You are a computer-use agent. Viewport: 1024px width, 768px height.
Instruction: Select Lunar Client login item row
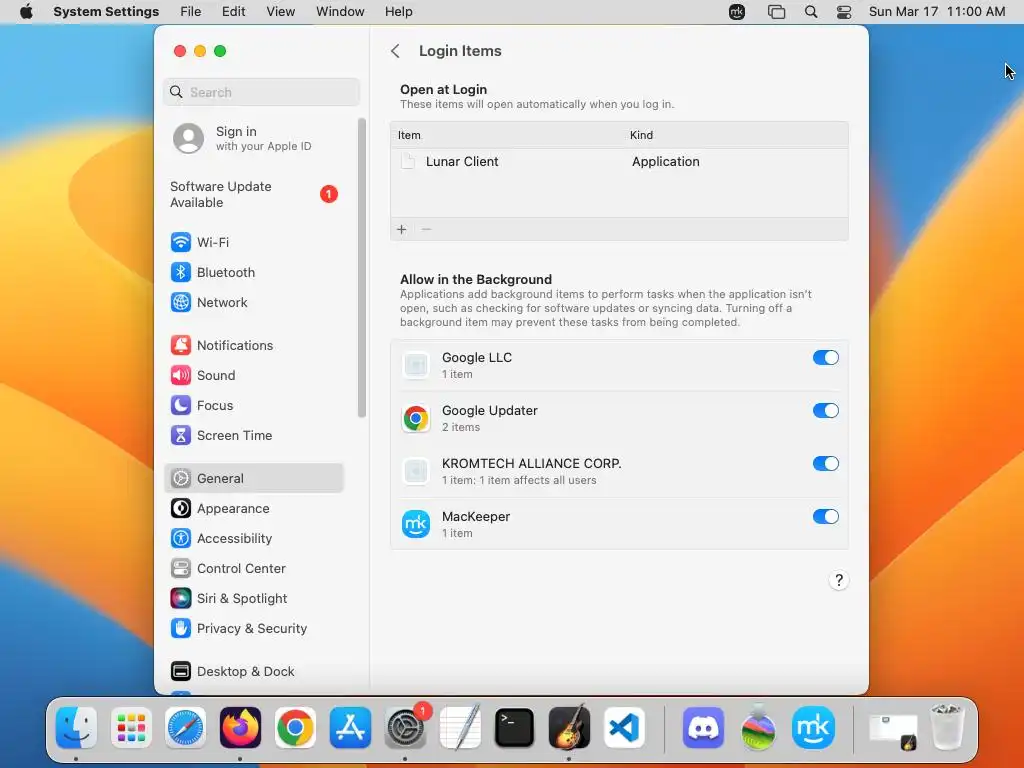(619, 162)
